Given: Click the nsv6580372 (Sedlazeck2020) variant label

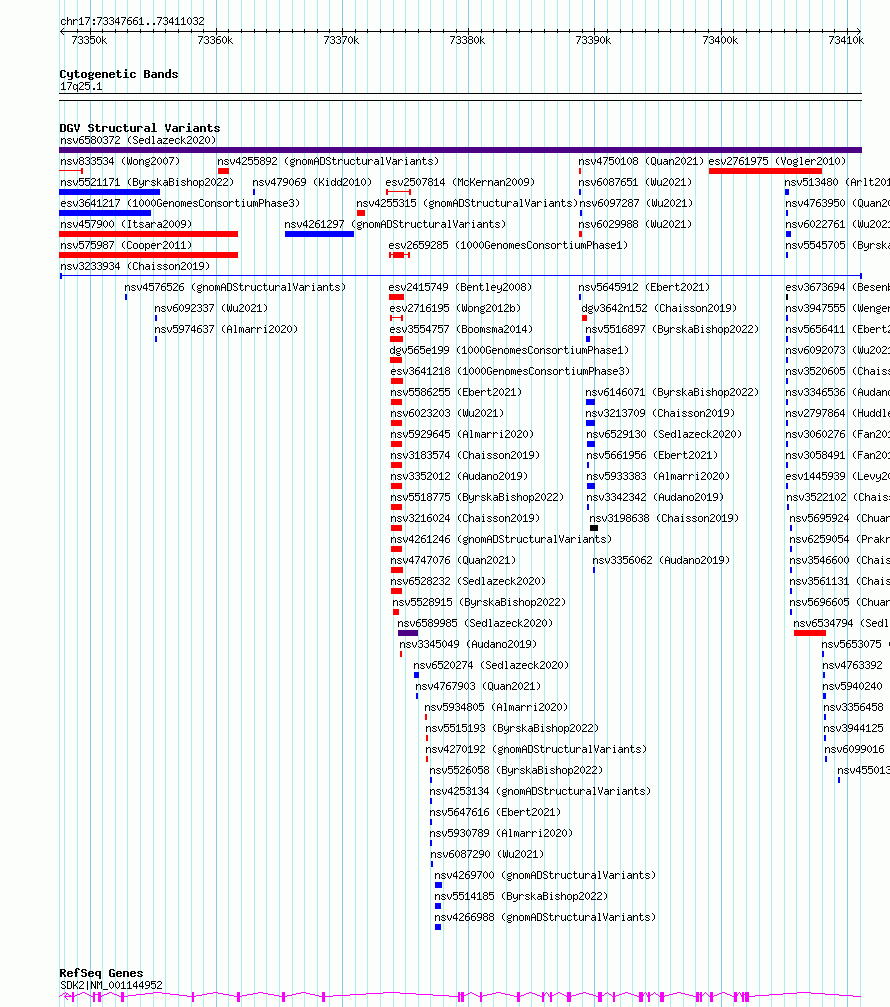Looking at the screenshot, I should [x=137, y=140].
